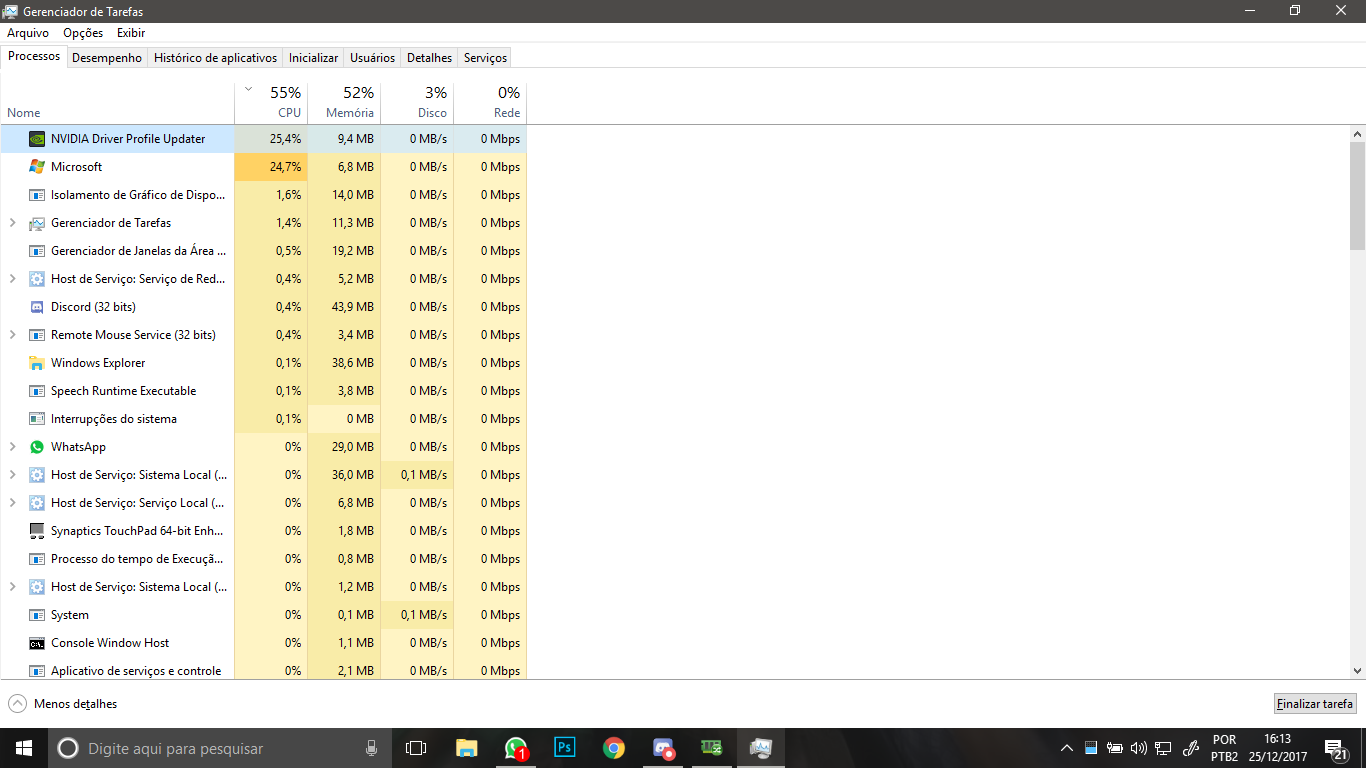Click the scrollbar down arrow
1366x768 pixels.
(x=1357, y=671)
